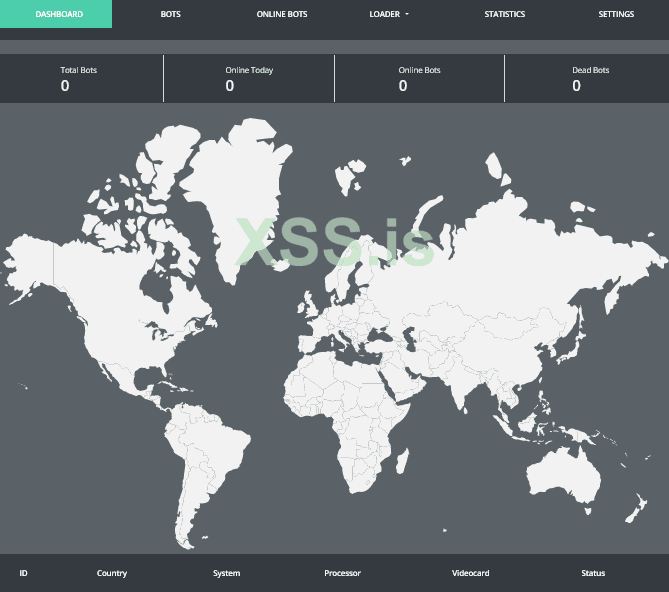Select India on the world map
The height and width of the screenshot is (592, 669).
pos(461,384)
